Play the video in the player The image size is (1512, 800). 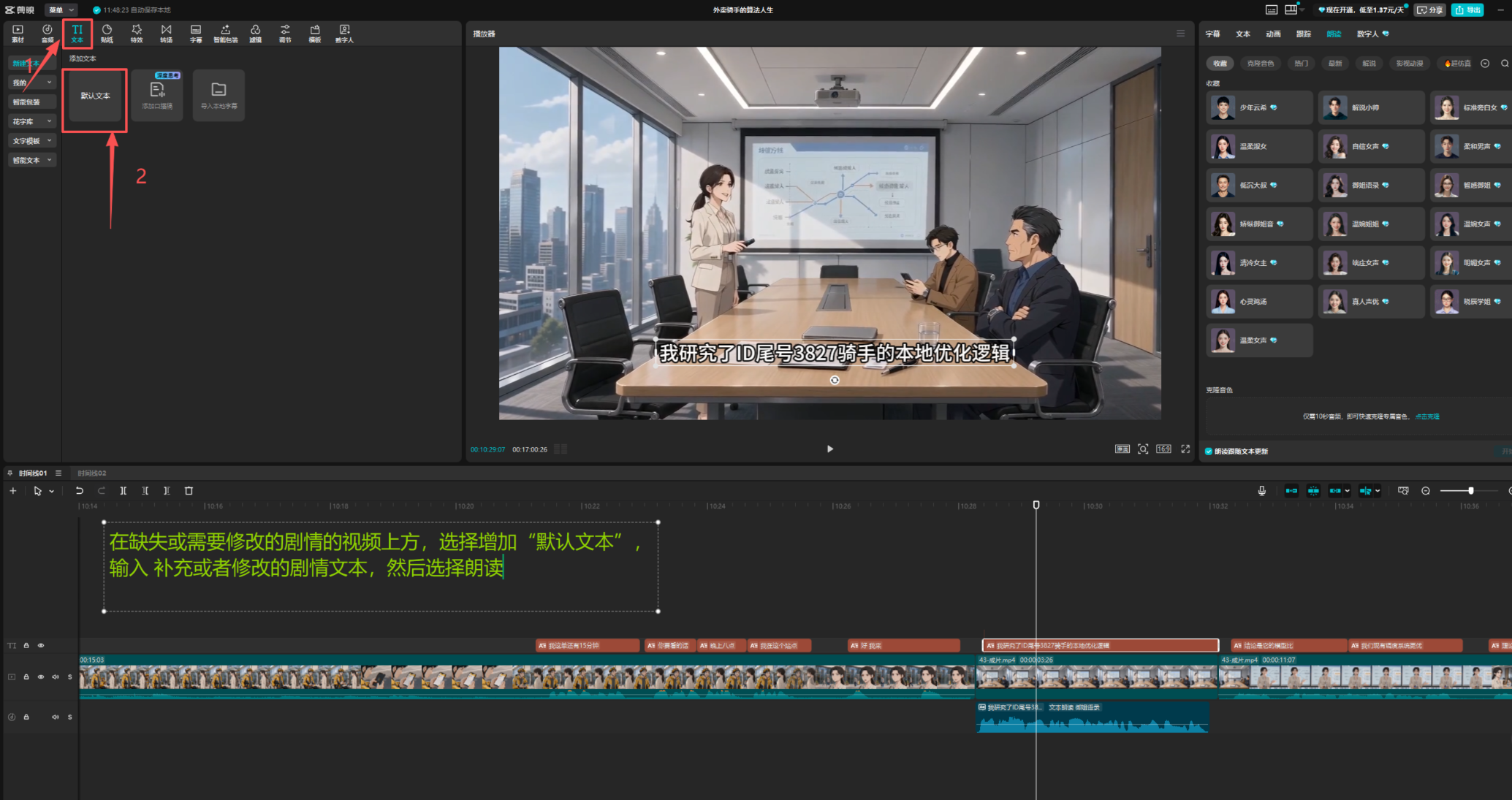(x=829, y=449)
